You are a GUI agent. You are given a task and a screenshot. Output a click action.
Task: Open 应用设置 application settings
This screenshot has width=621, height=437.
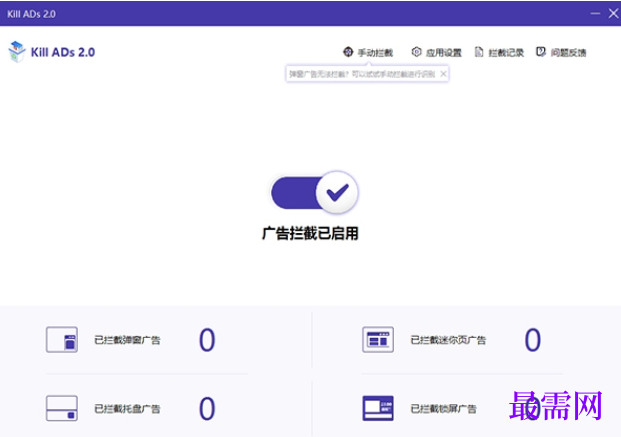click(436, 52)
